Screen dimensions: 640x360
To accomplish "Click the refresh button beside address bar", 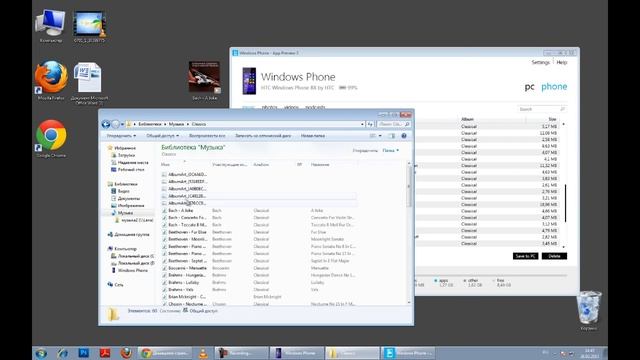I will point(370,124).
